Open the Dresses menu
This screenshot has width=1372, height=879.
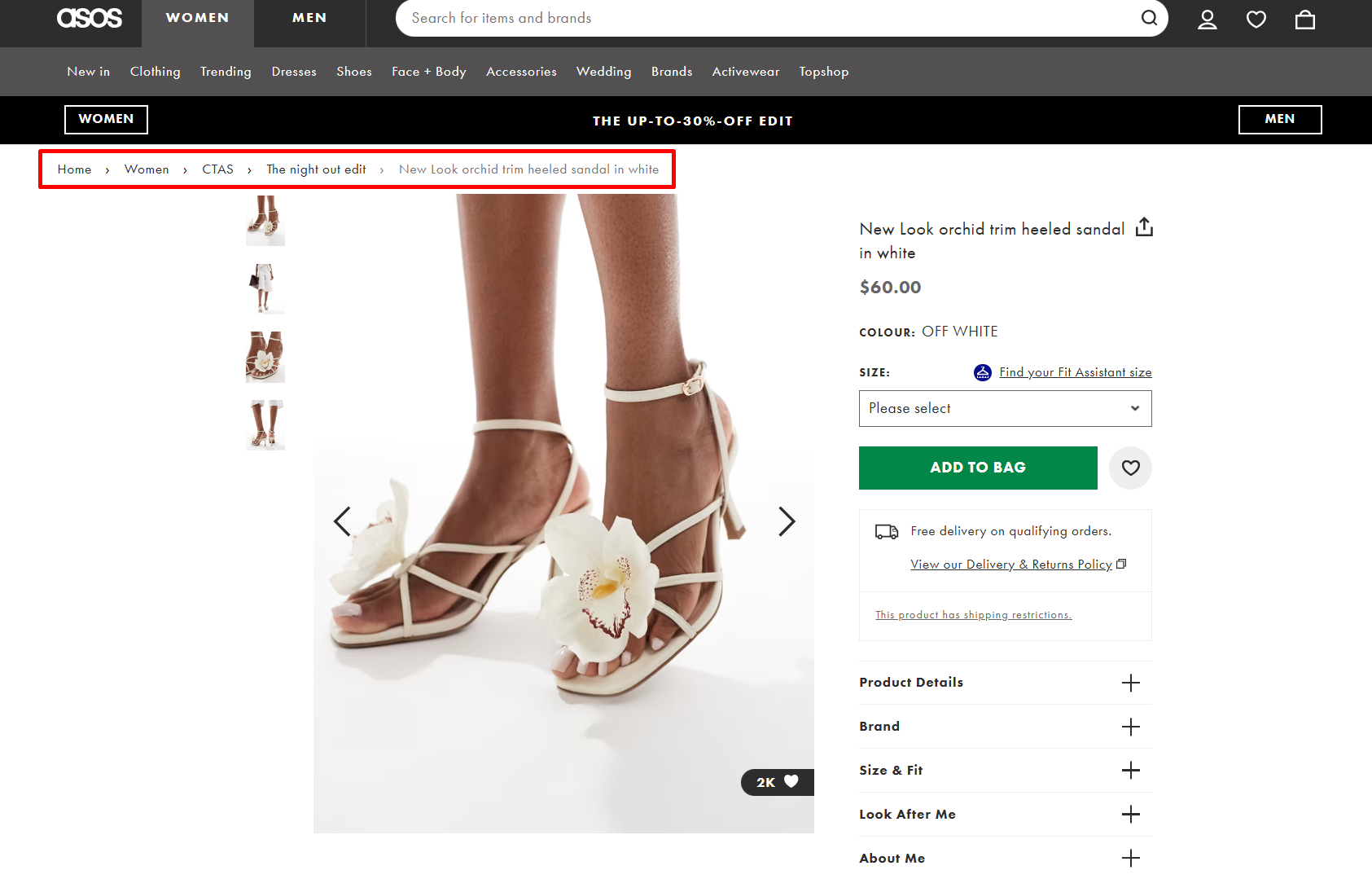tap(294, 72)
